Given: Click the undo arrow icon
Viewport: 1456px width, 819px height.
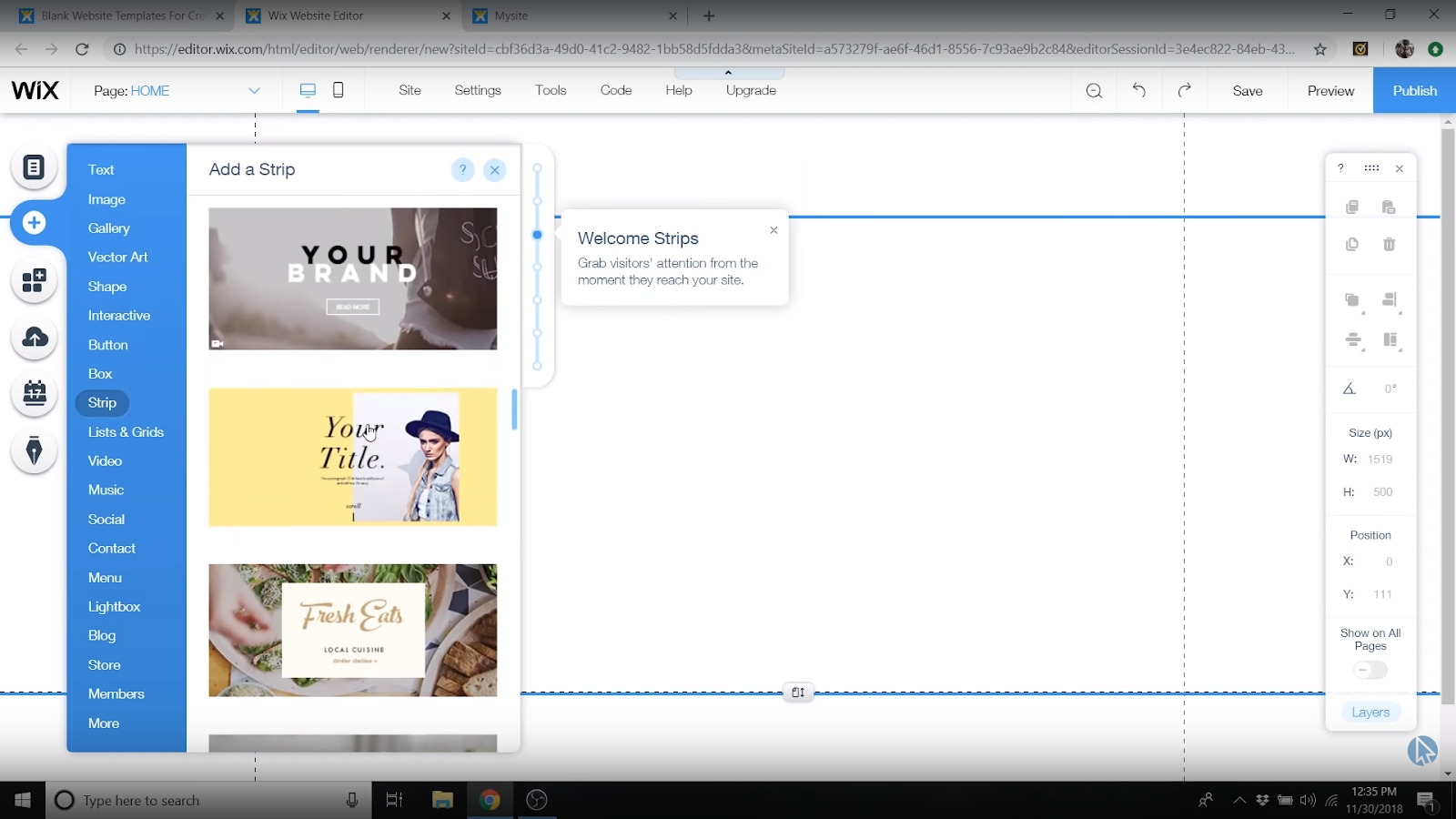Looking at the screenshot, I should 1138,90.
